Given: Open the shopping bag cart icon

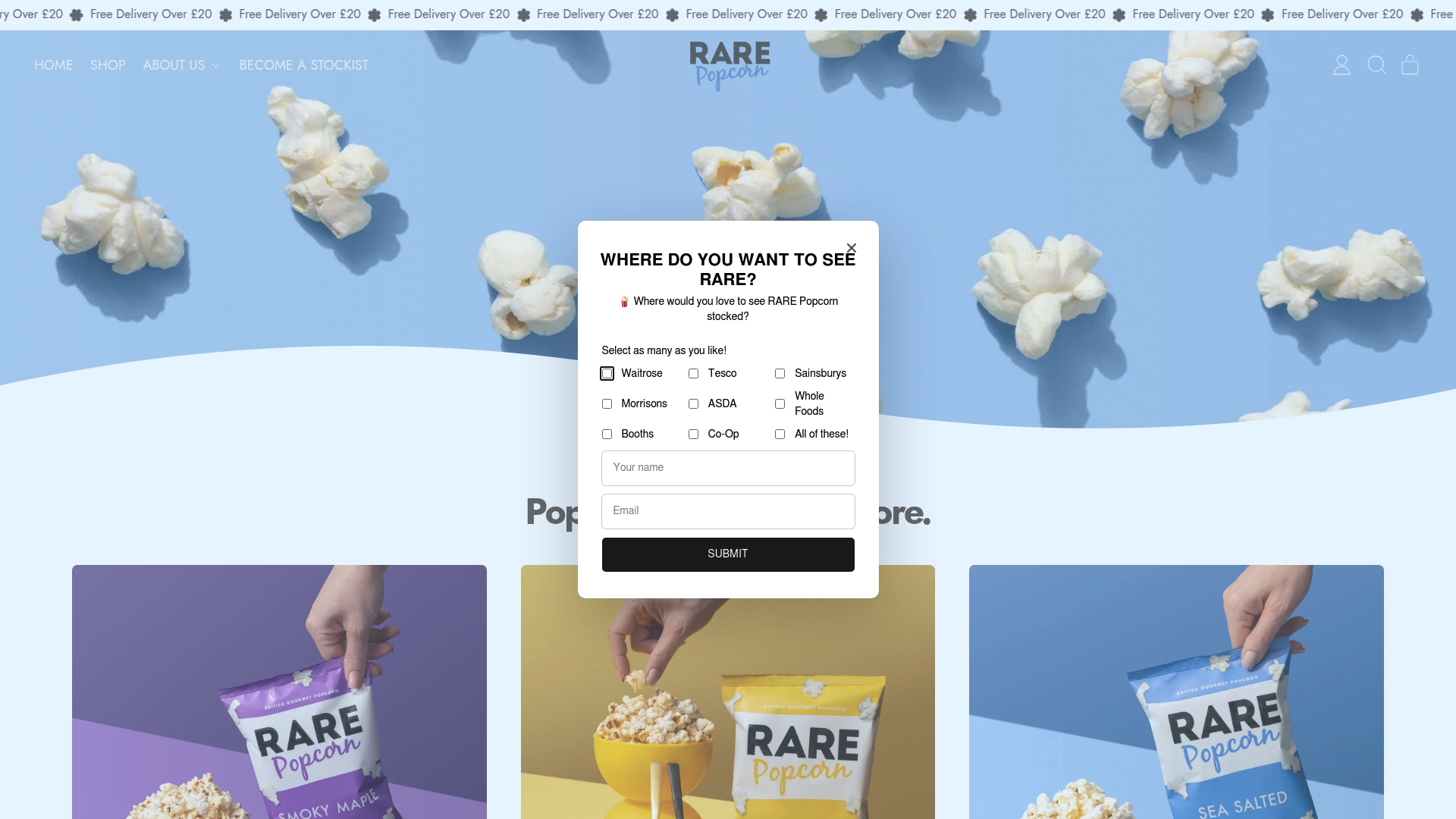Looking at the screenshot, I should [1410, 65].
